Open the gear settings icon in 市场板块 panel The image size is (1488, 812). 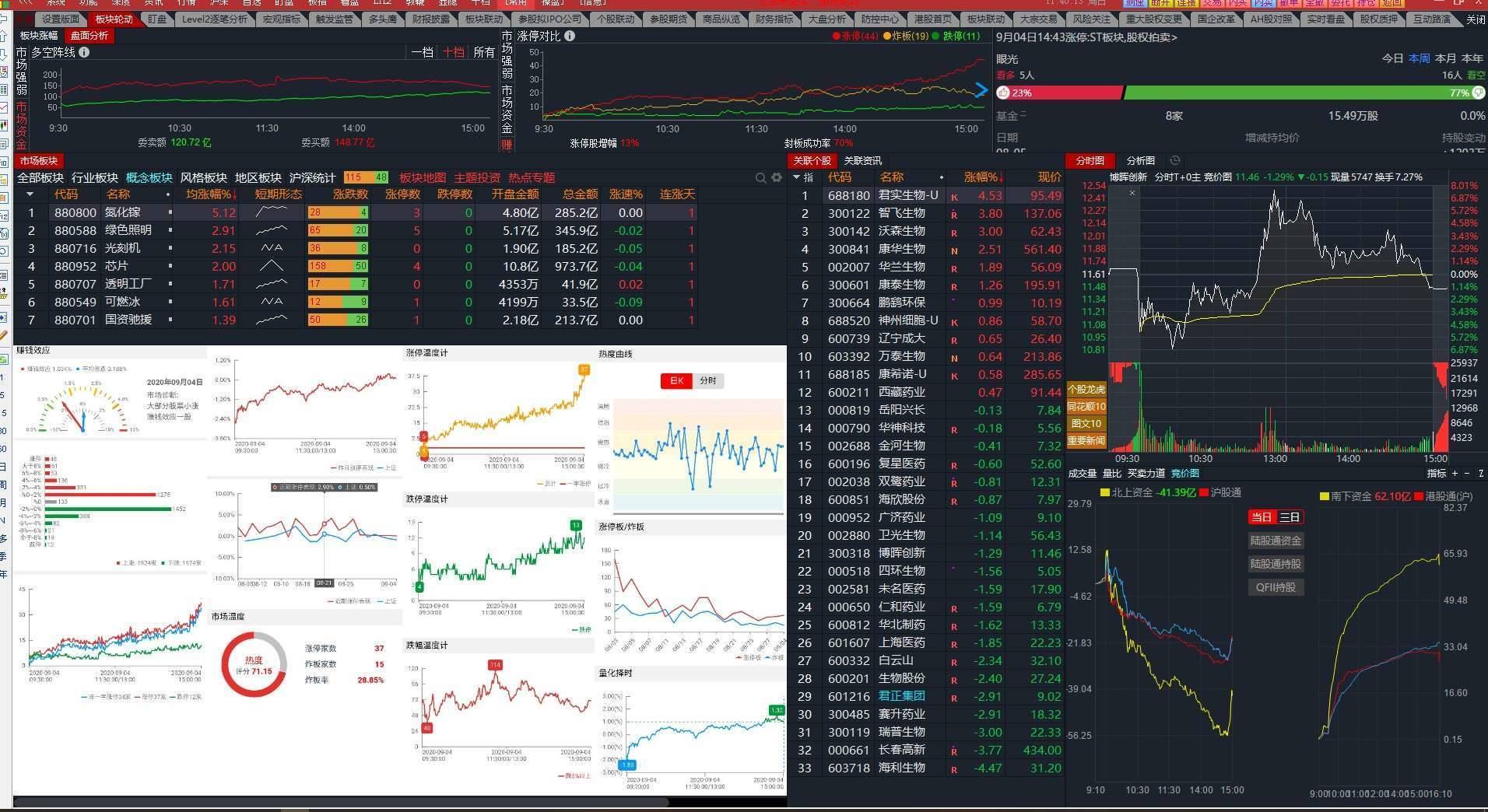tap(776, 178)
